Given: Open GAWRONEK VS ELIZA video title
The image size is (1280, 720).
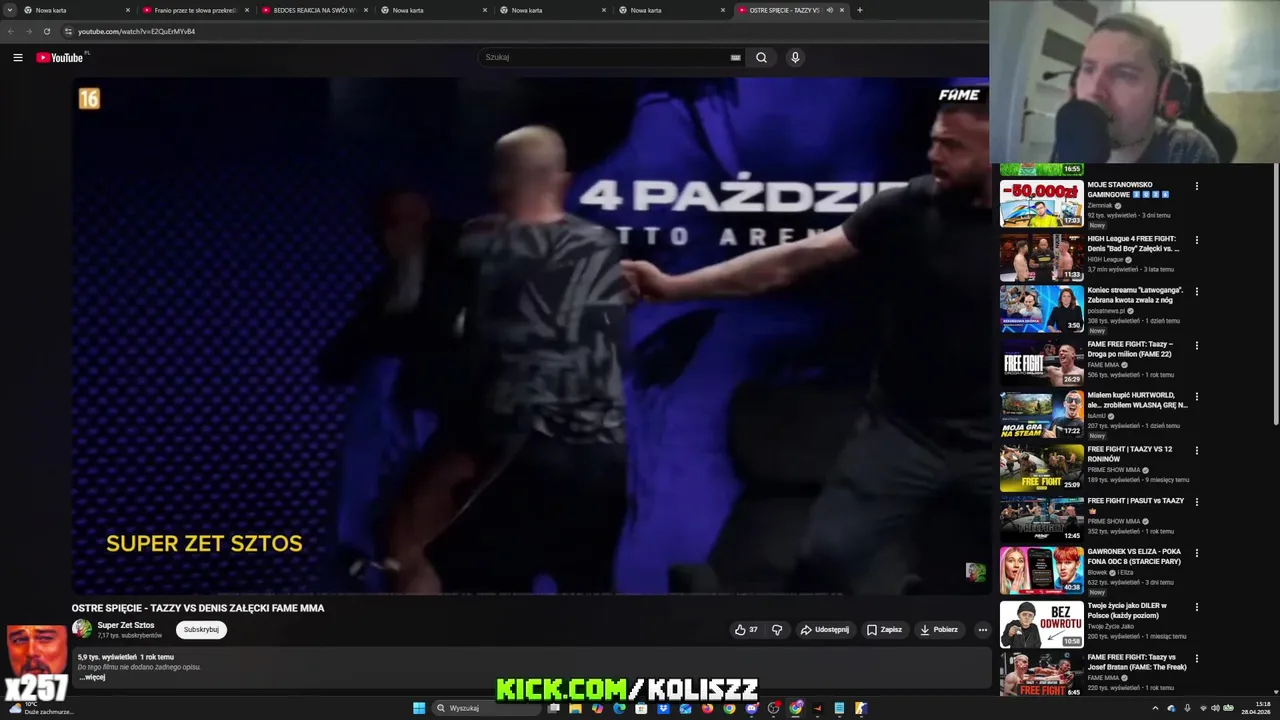Looking at the screenshot, I should (1135, 556).
